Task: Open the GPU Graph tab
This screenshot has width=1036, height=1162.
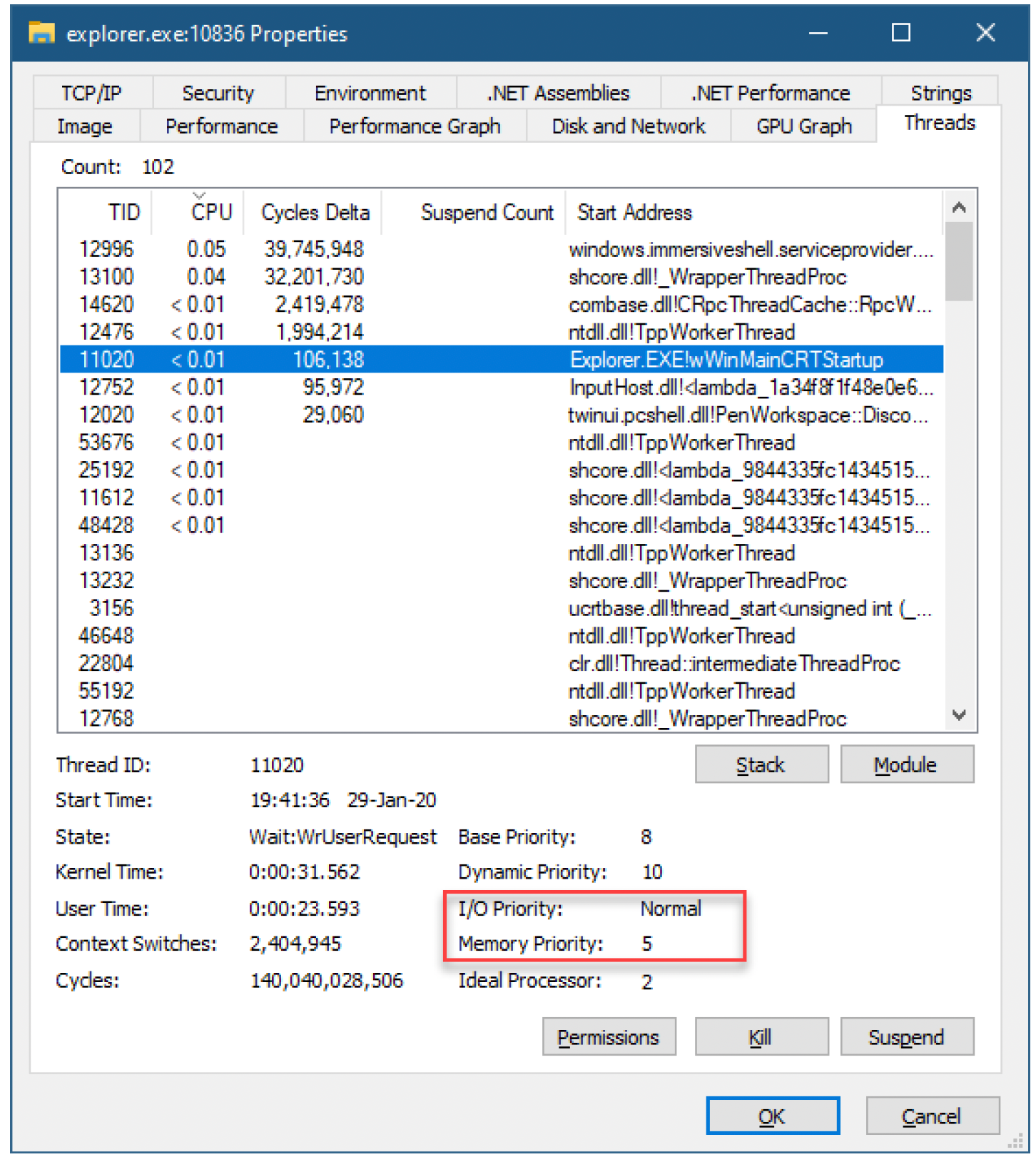Action: [x=803, y=126]
